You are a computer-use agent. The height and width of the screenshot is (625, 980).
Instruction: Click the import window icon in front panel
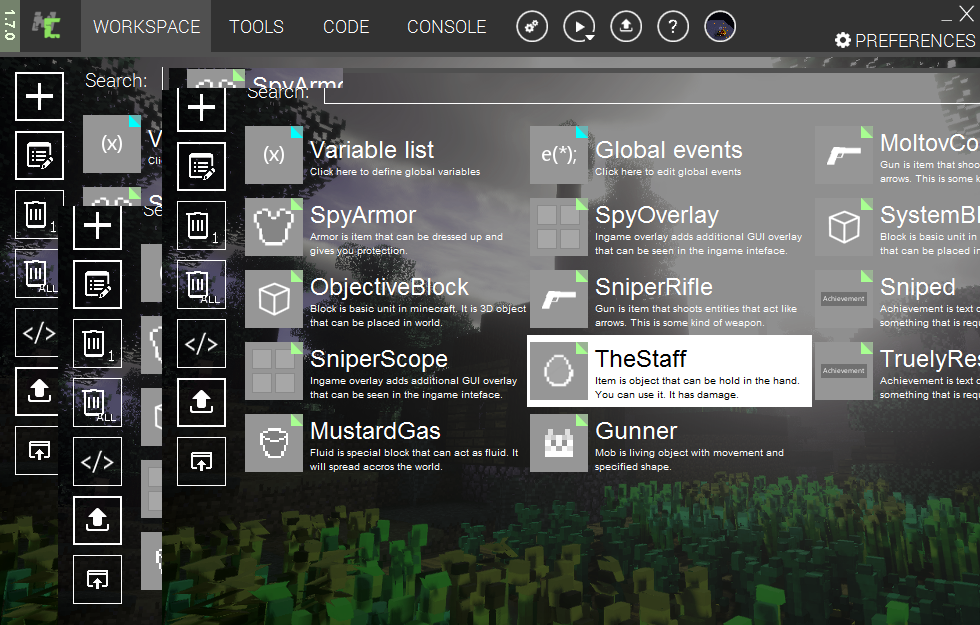pos(201,462)
